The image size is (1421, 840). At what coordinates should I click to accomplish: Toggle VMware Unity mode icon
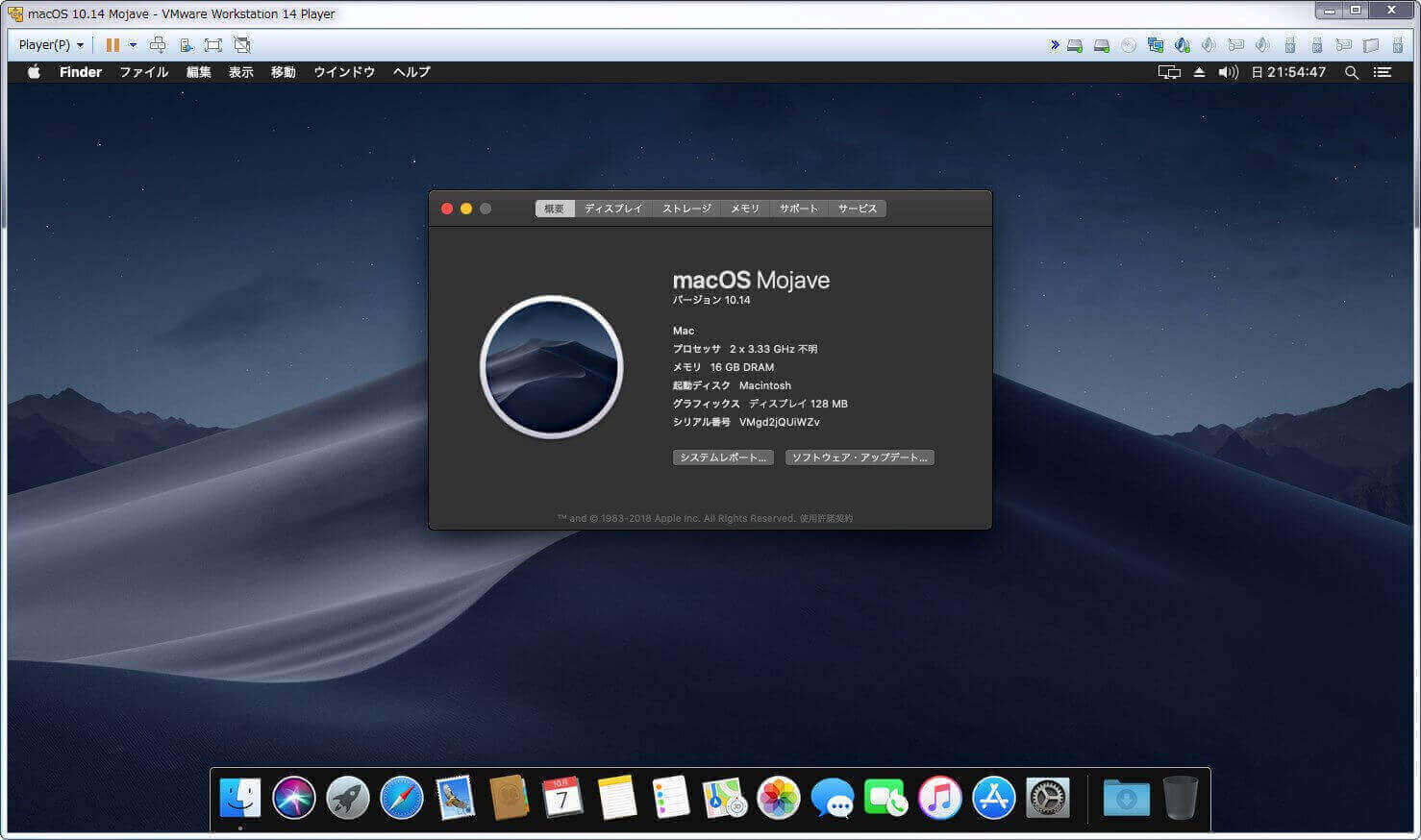coord(242,45)
